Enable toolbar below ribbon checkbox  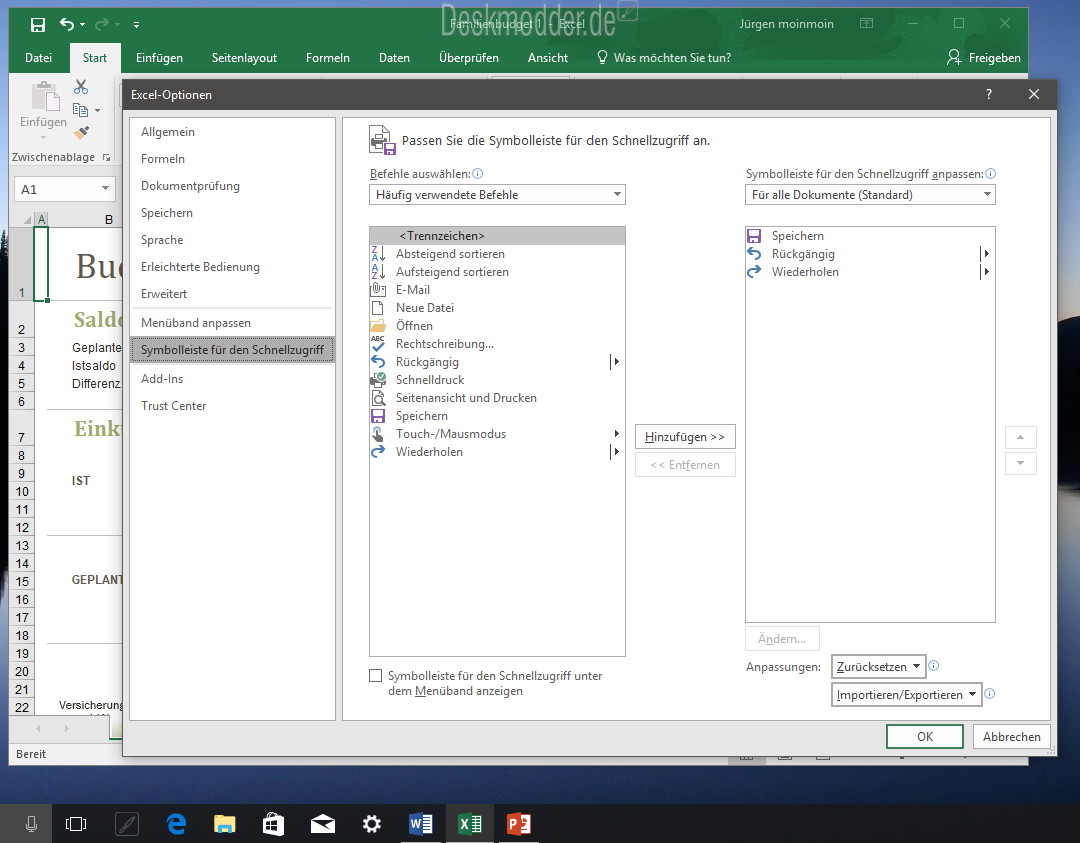point(375,676)
